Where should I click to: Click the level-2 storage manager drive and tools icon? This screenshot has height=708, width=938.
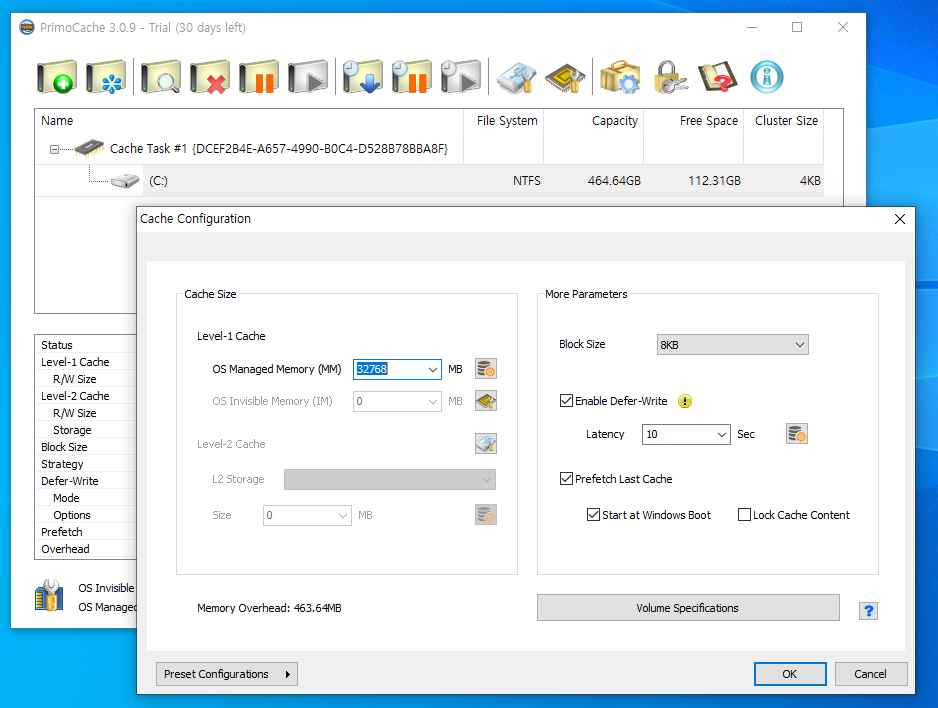click(516, 77)
